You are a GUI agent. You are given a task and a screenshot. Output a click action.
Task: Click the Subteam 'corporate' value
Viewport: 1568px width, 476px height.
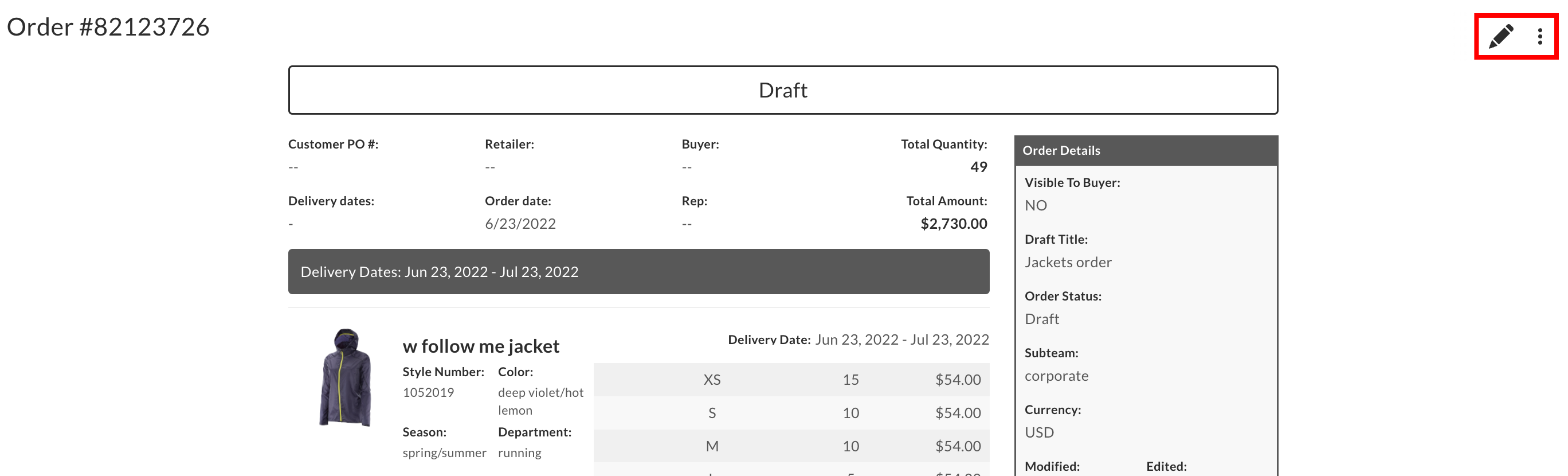pos(1057,376)
